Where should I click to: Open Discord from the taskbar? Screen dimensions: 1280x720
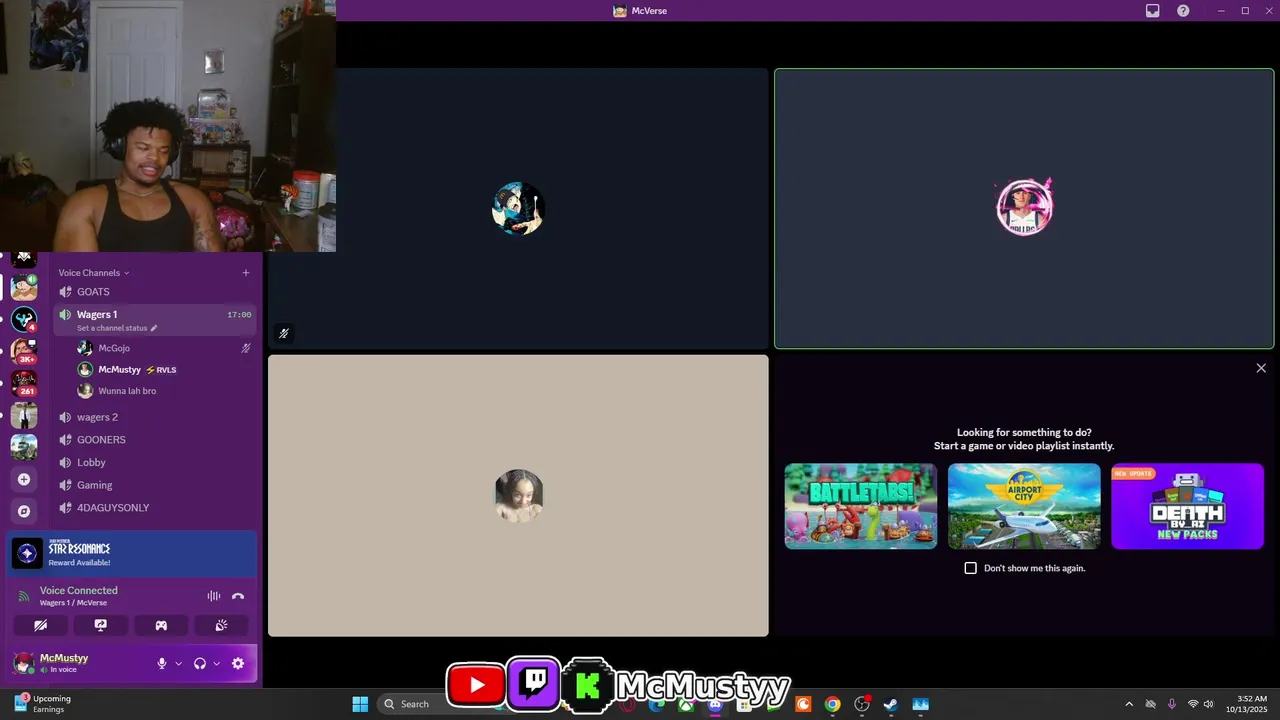tap(715, 704)
